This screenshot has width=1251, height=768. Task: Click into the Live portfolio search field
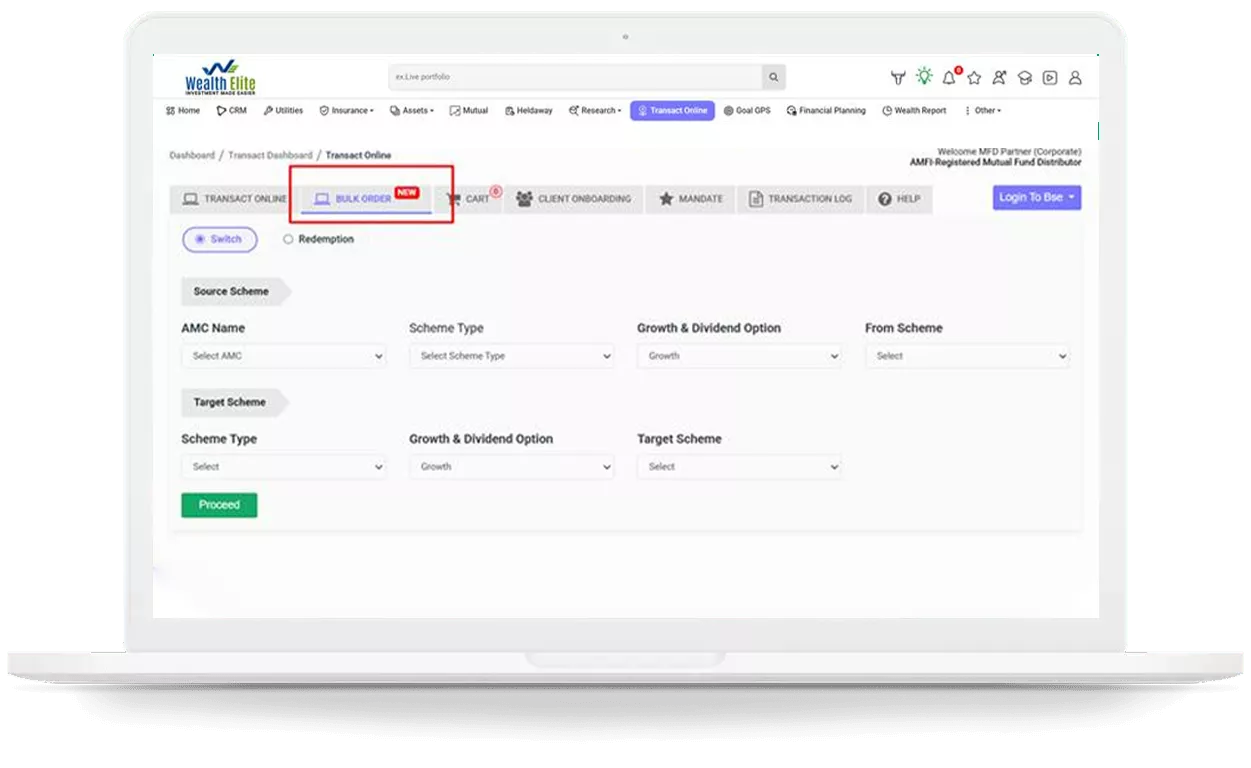pyautogui.click(x=575, y=77)
